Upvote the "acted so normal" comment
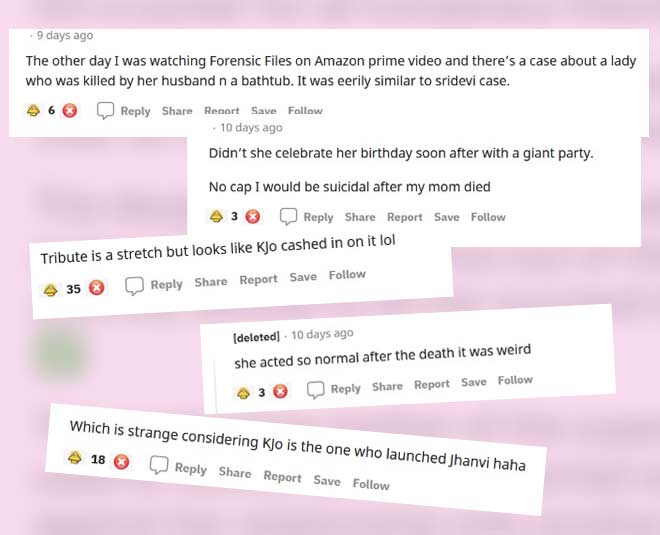This screenshot has width=660, height=535. click(242, 393)
